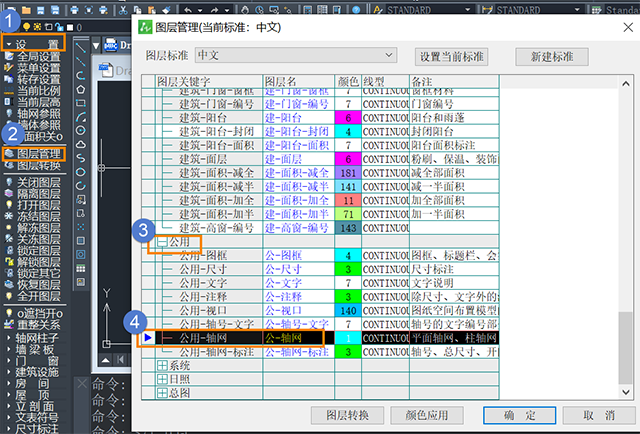
Task: Click 全开图层 in the sidebar
Action: pos(33,296)
